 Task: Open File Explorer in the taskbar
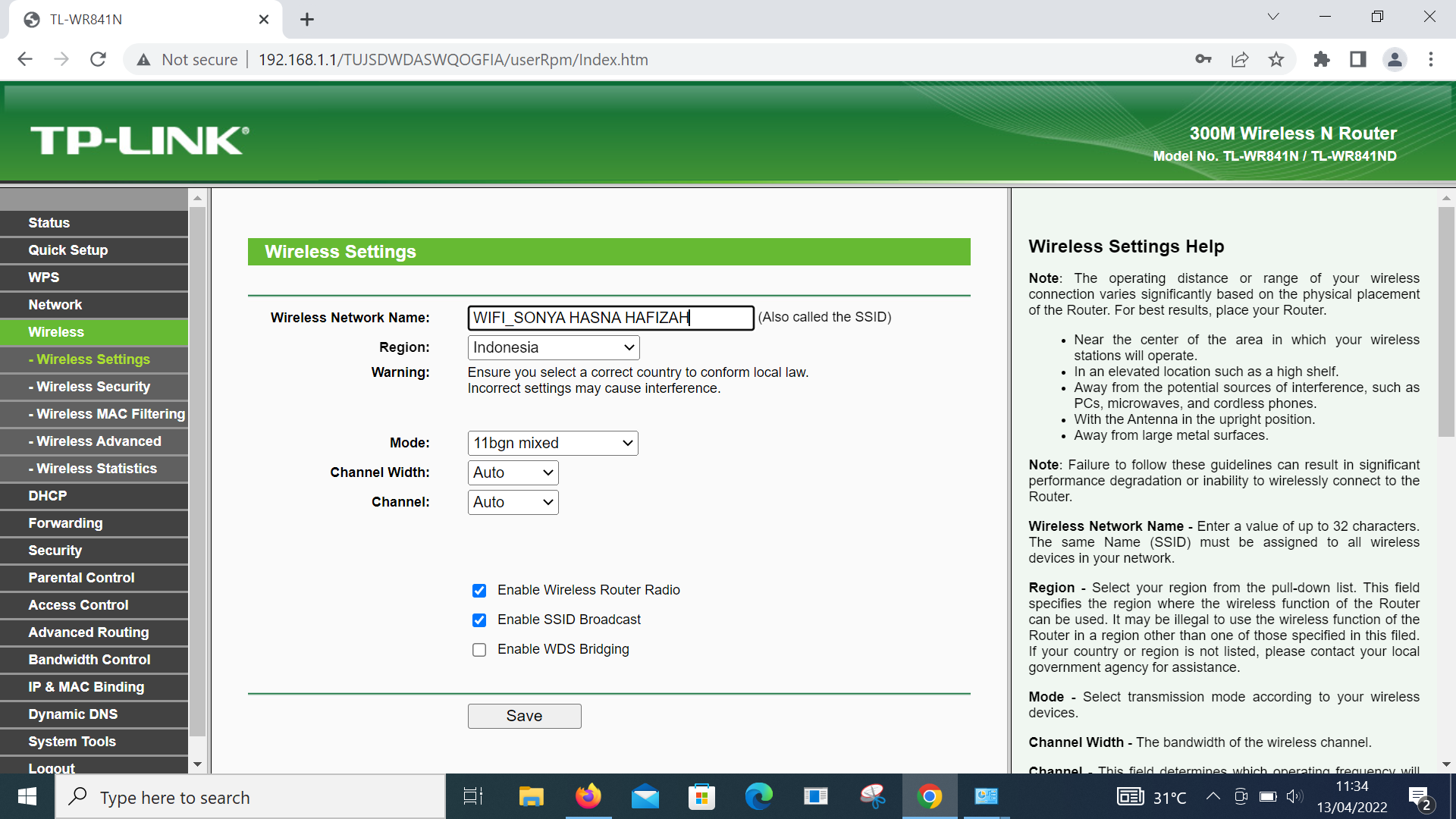531,796
